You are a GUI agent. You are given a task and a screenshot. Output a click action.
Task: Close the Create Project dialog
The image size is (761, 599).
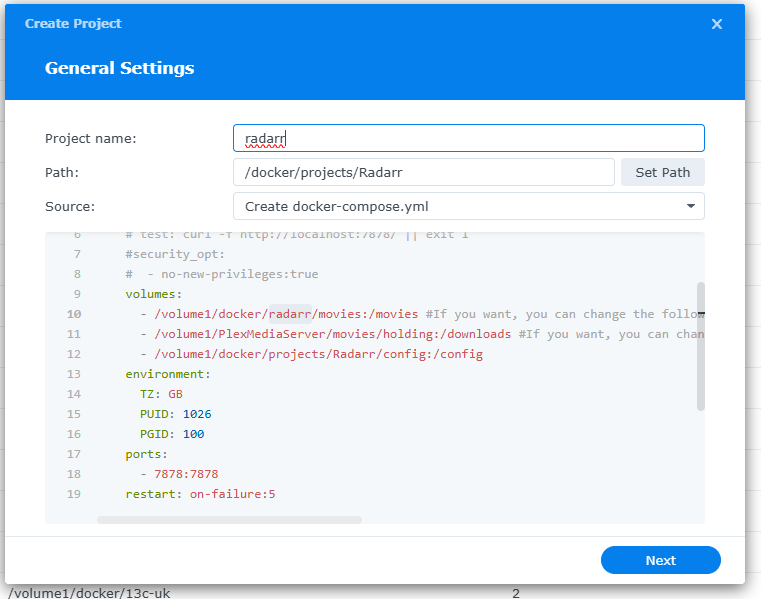point(716,24)
